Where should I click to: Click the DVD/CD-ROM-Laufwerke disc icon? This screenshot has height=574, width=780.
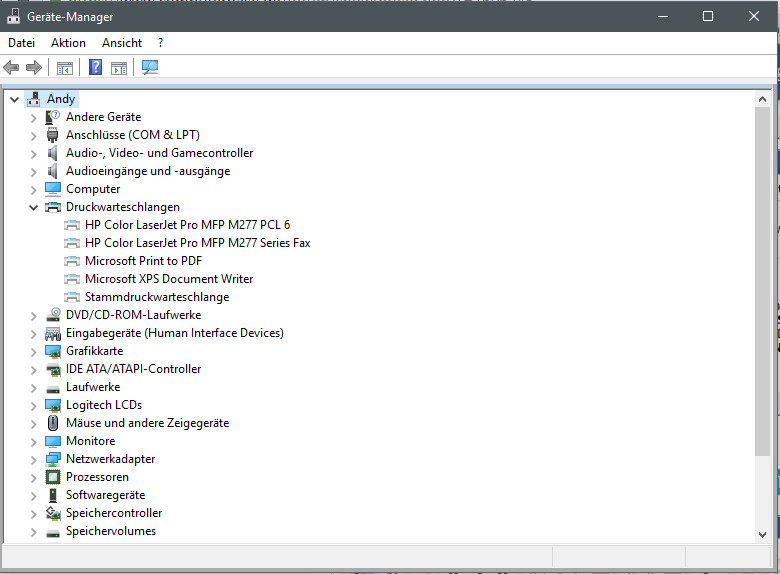[53, 315]
